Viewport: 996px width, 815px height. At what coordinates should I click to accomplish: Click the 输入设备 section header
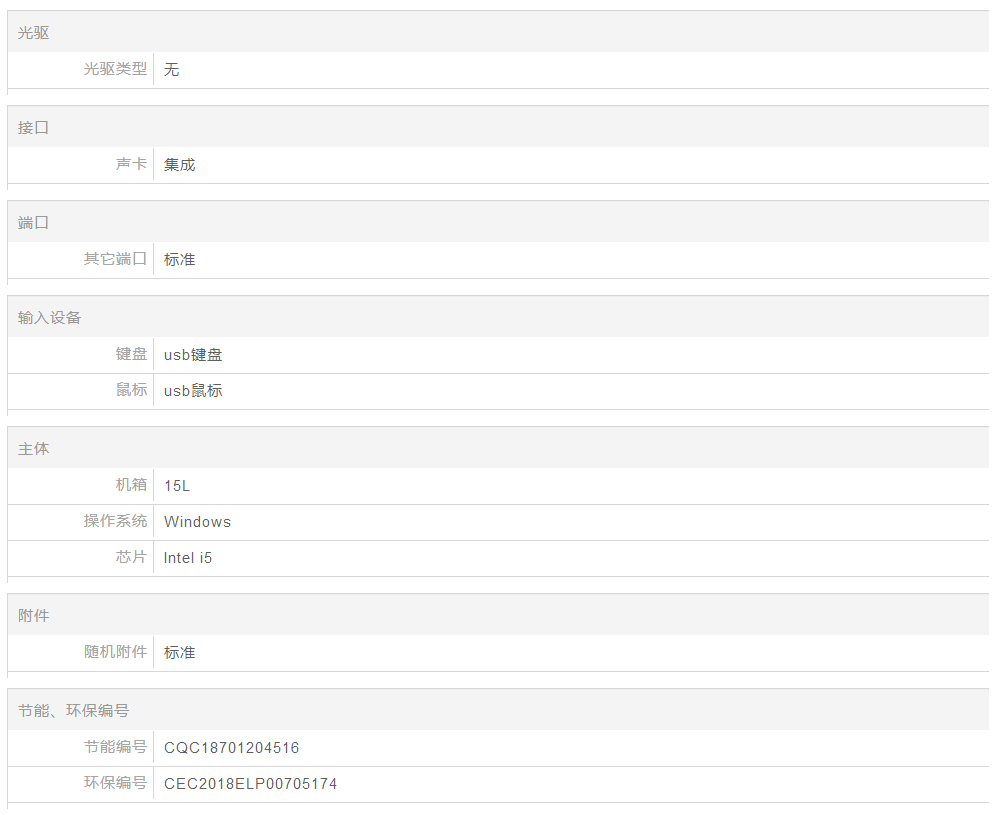pos(50,318)
